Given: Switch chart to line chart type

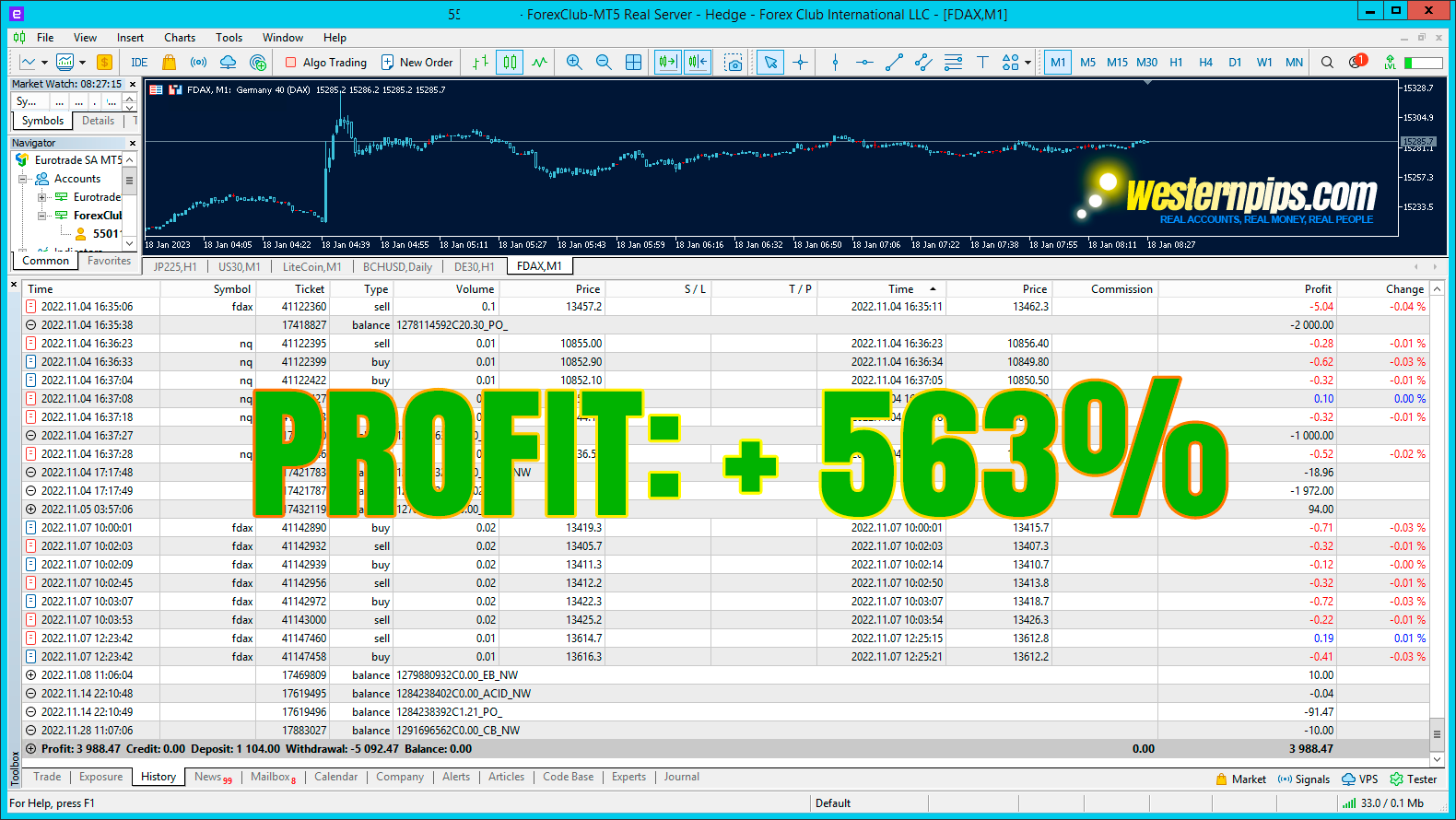Looking at the screenshot, I should [539, 63].
